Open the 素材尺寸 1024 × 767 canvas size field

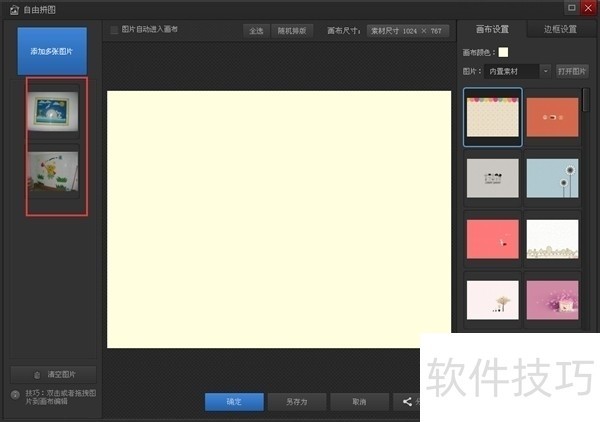(x=408, y=31)
